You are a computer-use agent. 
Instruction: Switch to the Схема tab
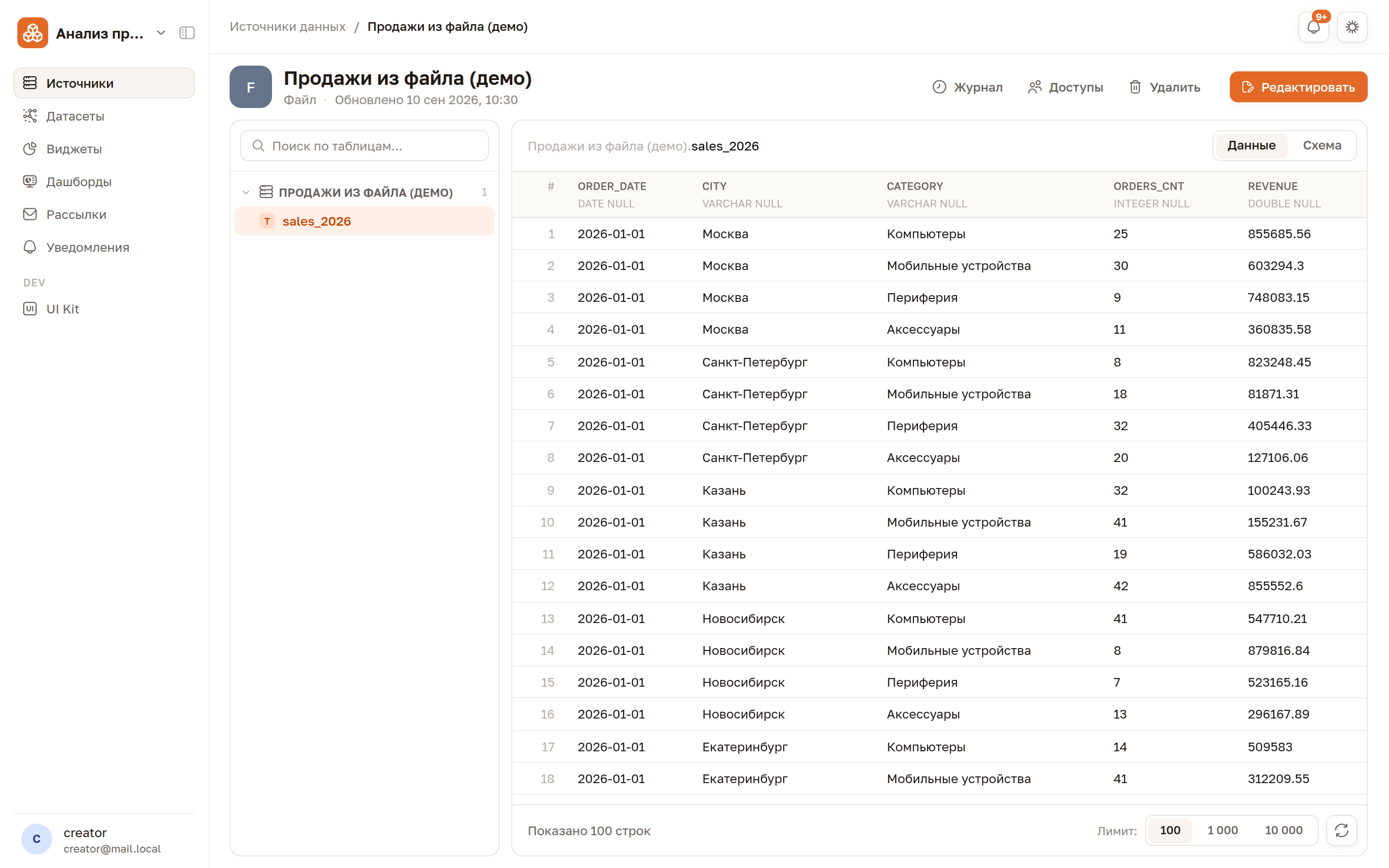(x=1322, y=145)
